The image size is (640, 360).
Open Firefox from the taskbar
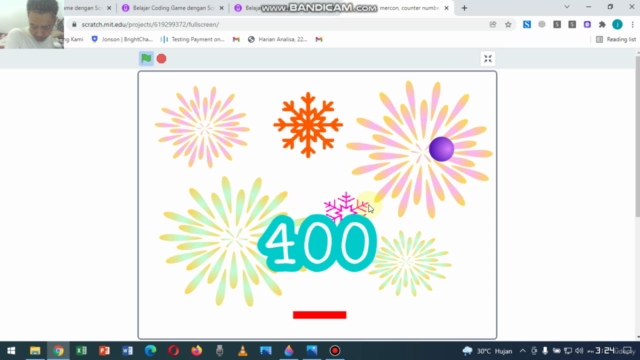coord(196,351)
